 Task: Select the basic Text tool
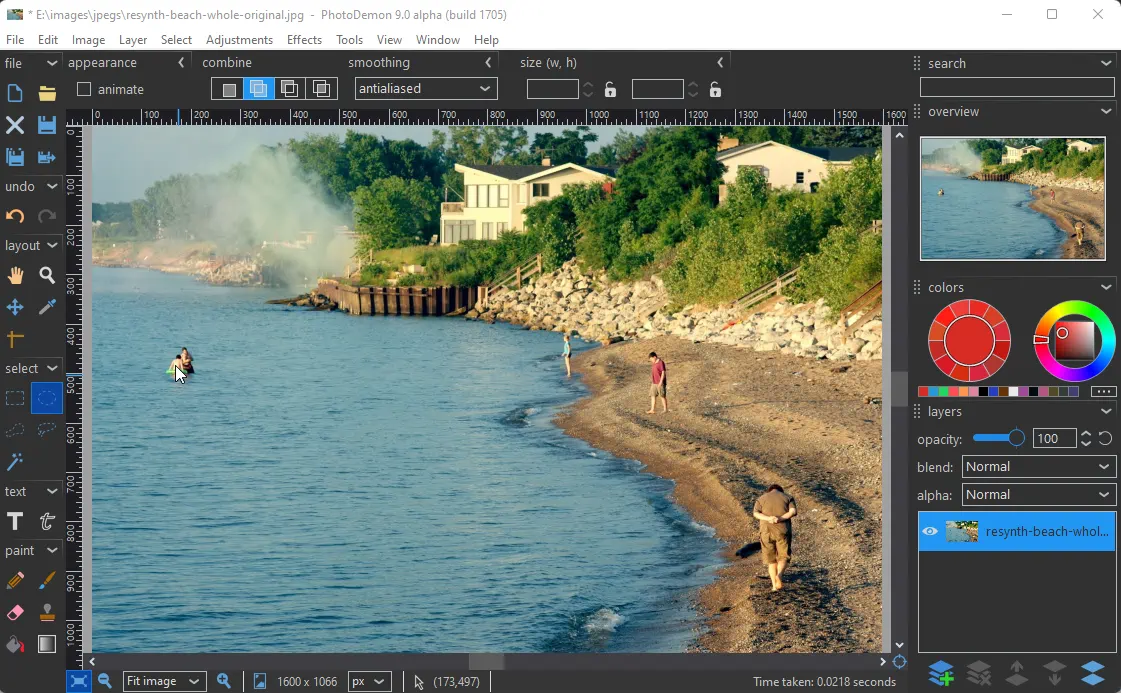click(x=15, y=521)
